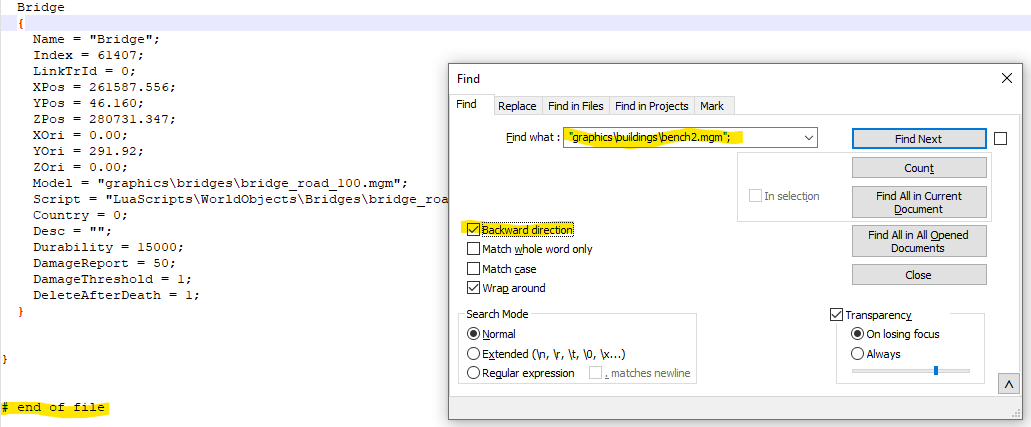Click the closing red brace after DeleteAfterDeath

21,311
